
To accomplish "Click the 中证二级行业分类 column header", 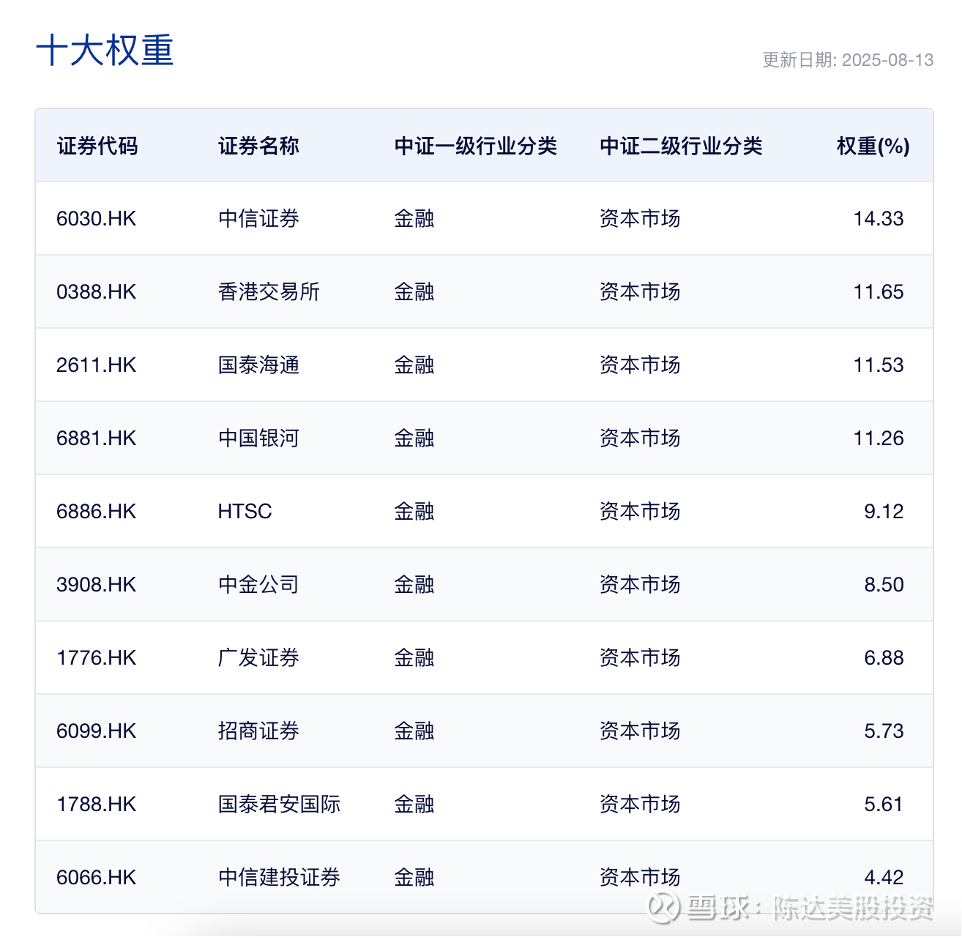I will coord(681,146).
